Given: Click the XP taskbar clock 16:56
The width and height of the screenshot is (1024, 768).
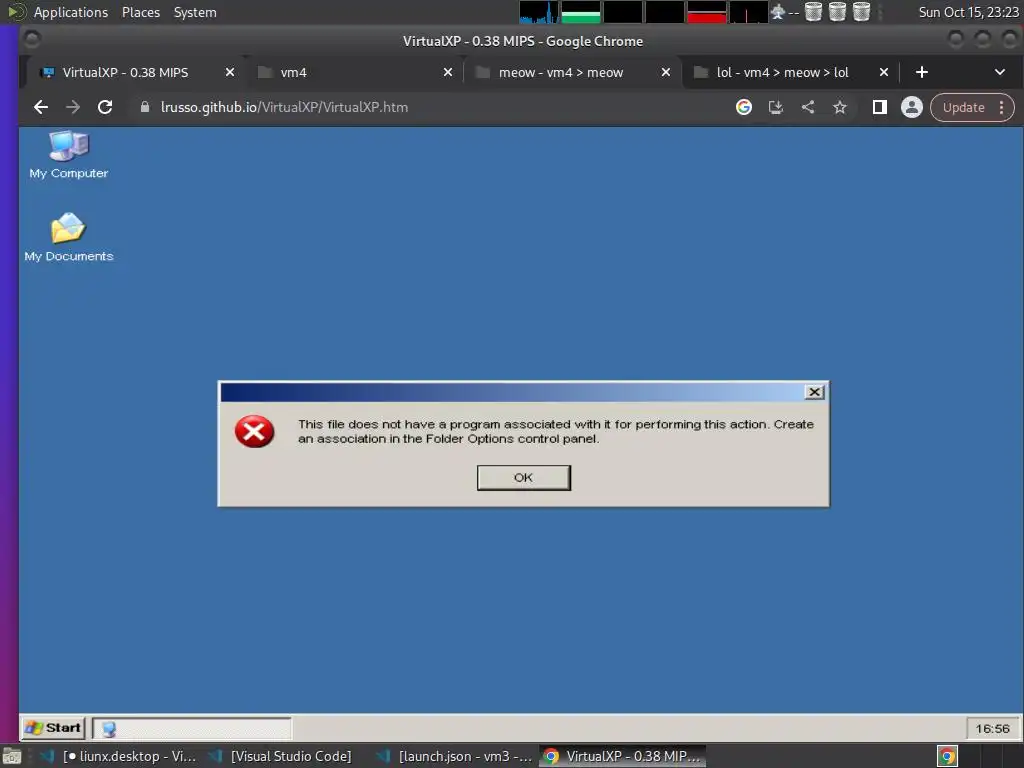Looking at the screenshot, I should (992, 728).
